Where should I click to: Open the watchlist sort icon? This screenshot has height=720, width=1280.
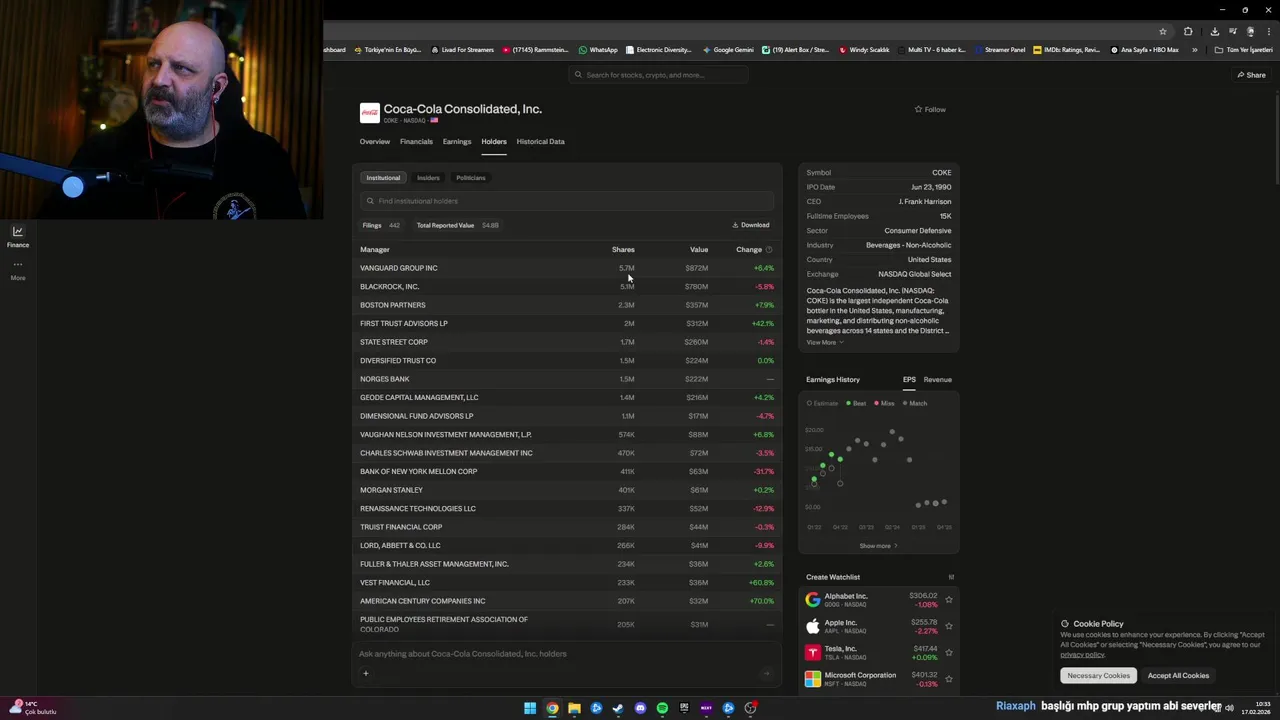tap(951, 577)
